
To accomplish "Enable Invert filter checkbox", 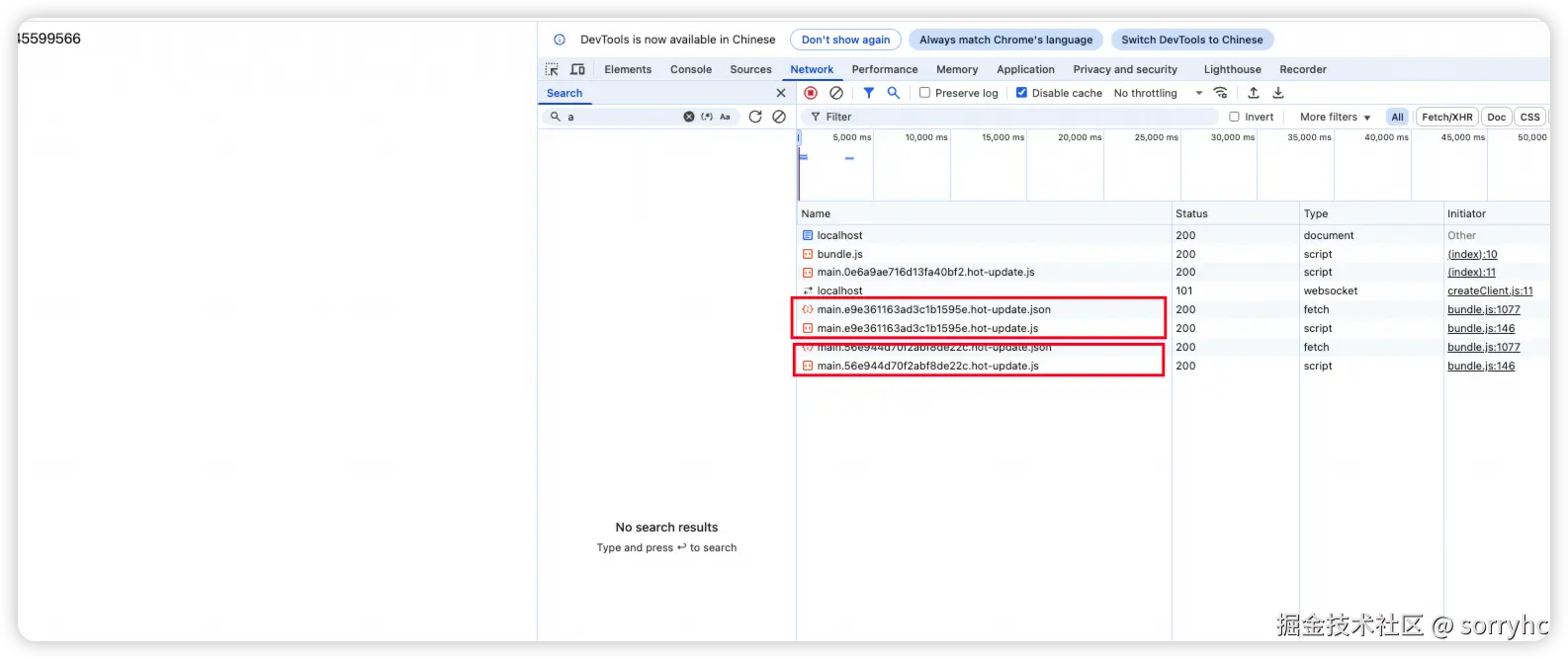I will click(x=1234, y=117).
